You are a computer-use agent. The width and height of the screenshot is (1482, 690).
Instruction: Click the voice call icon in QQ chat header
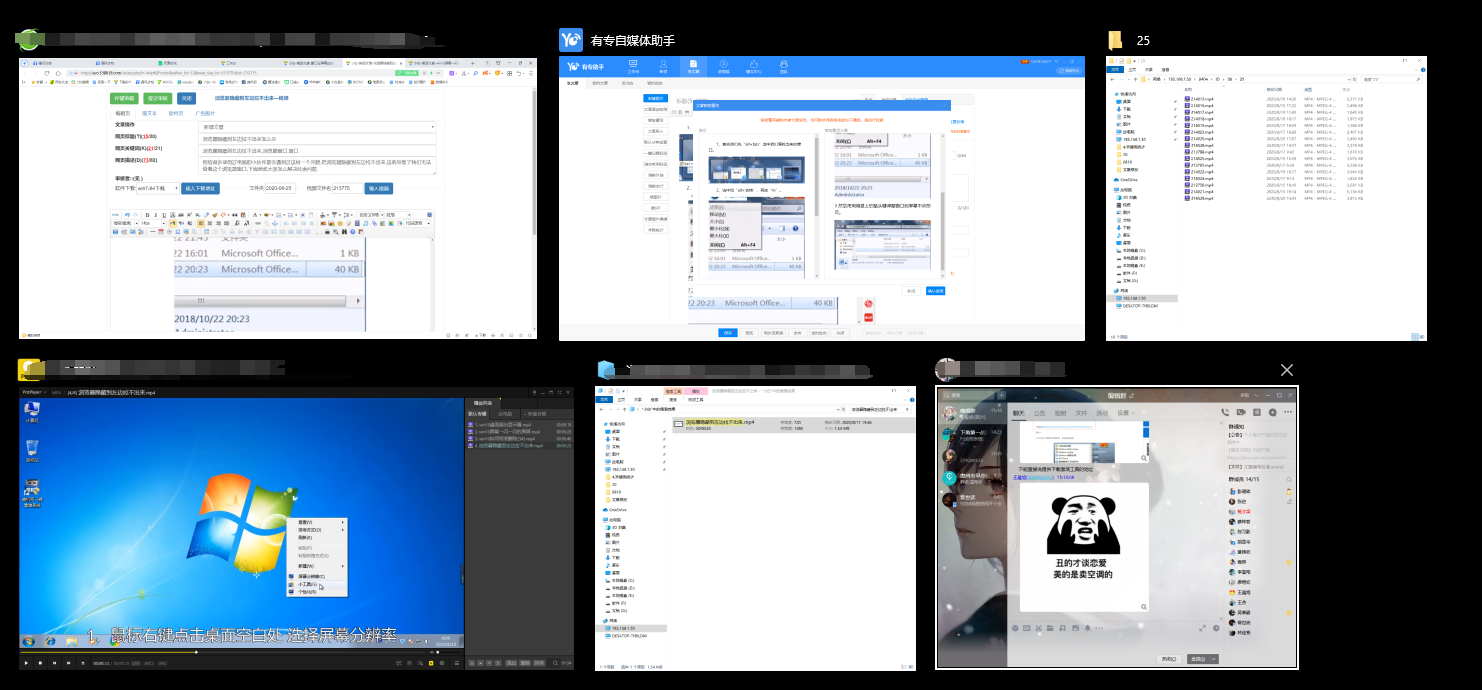(1224, 412)
